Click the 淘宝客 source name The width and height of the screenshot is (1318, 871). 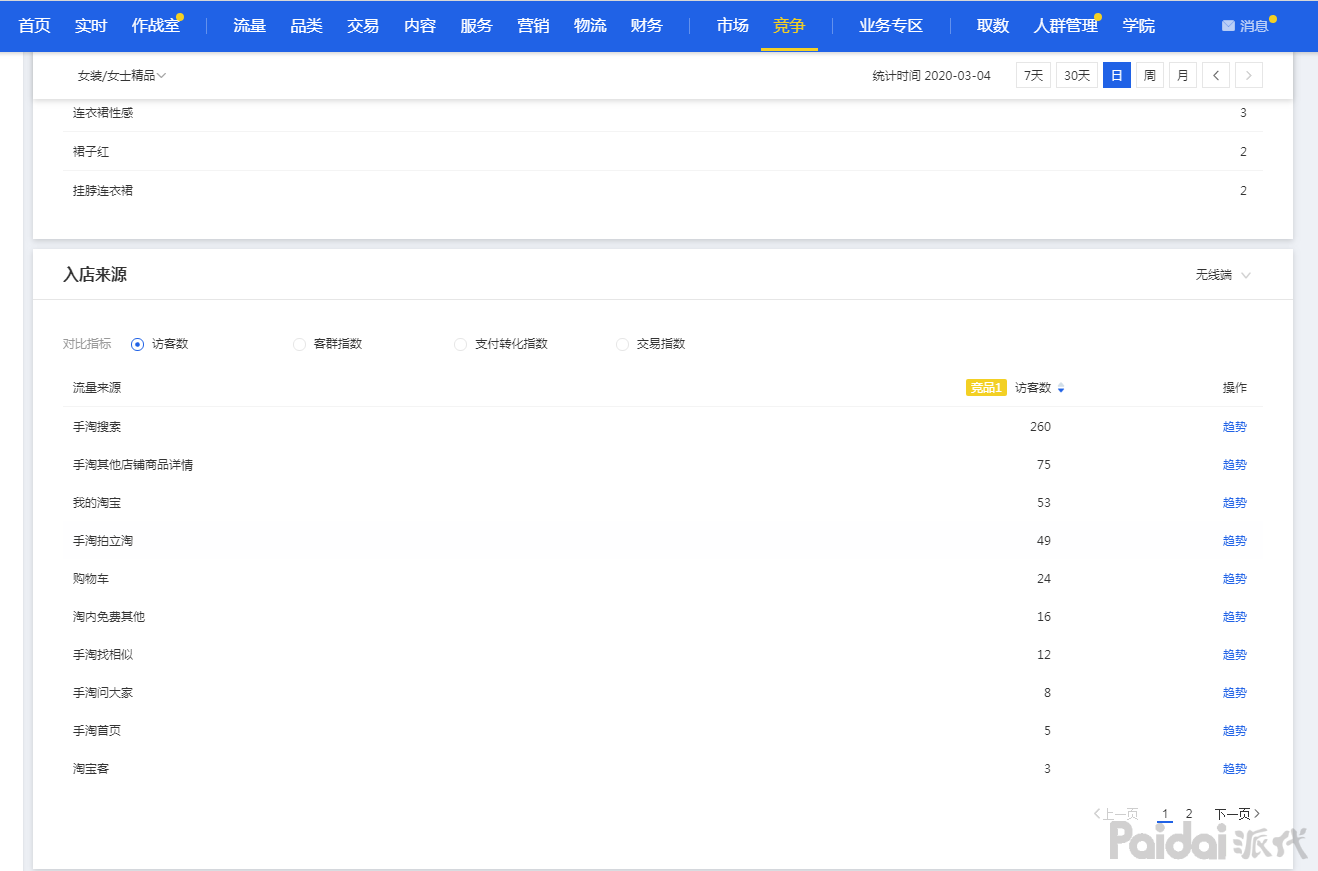pyautogui.click(x=91, y=769)
